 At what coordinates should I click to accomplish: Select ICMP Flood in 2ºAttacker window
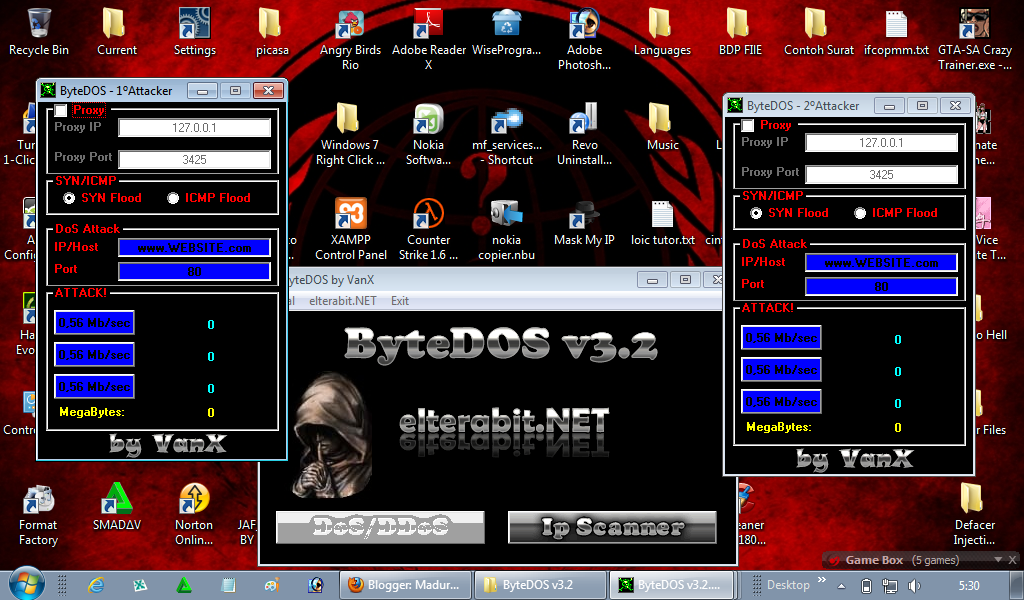point(860,213)
